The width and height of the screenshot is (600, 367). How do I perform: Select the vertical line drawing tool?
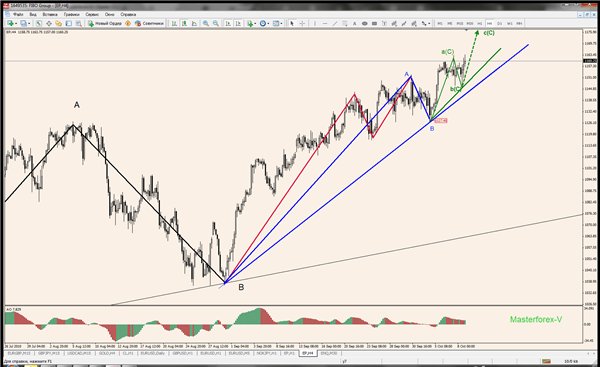(315, 23)
